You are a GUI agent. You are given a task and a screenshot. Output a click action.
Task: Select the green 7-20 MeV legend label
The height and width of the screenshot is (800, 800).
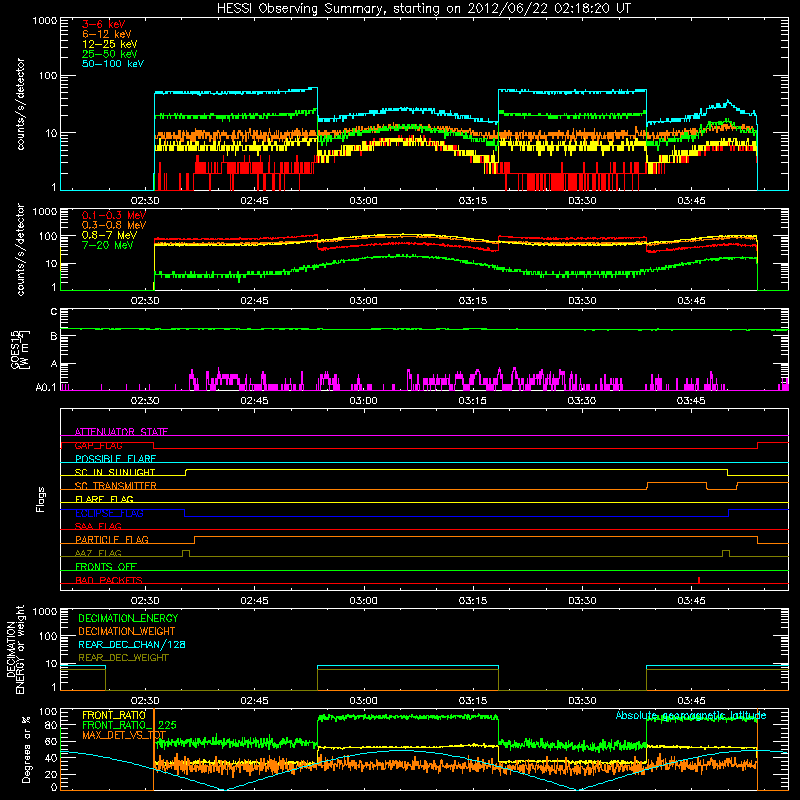[108, 245]
